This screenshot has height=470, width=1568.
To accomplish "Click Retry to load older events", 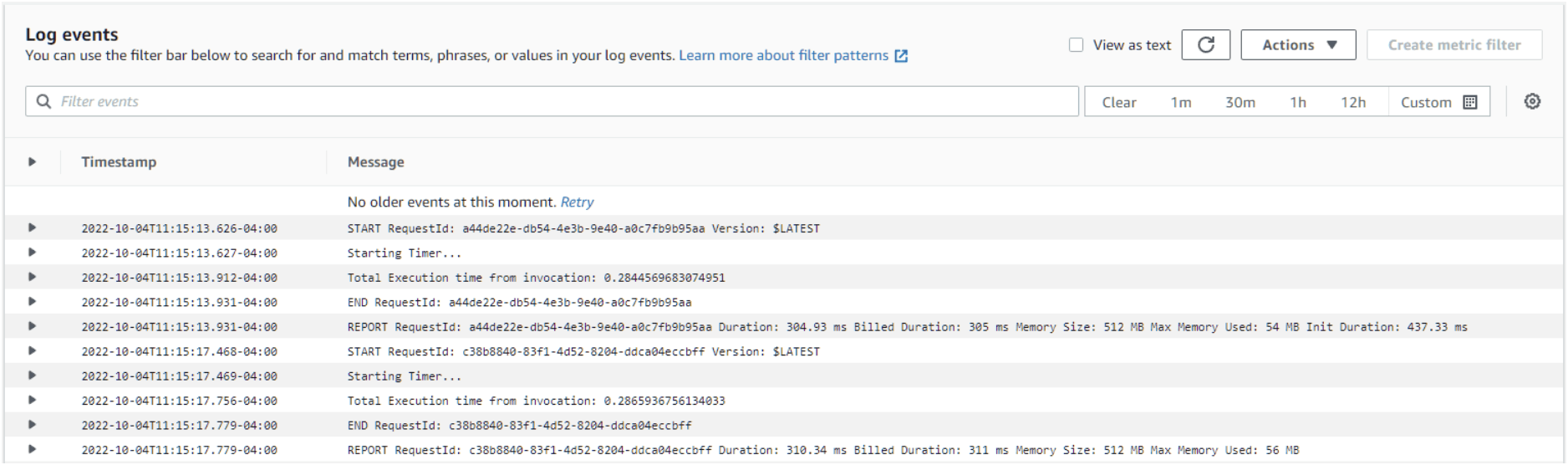I will pos(577,202).
